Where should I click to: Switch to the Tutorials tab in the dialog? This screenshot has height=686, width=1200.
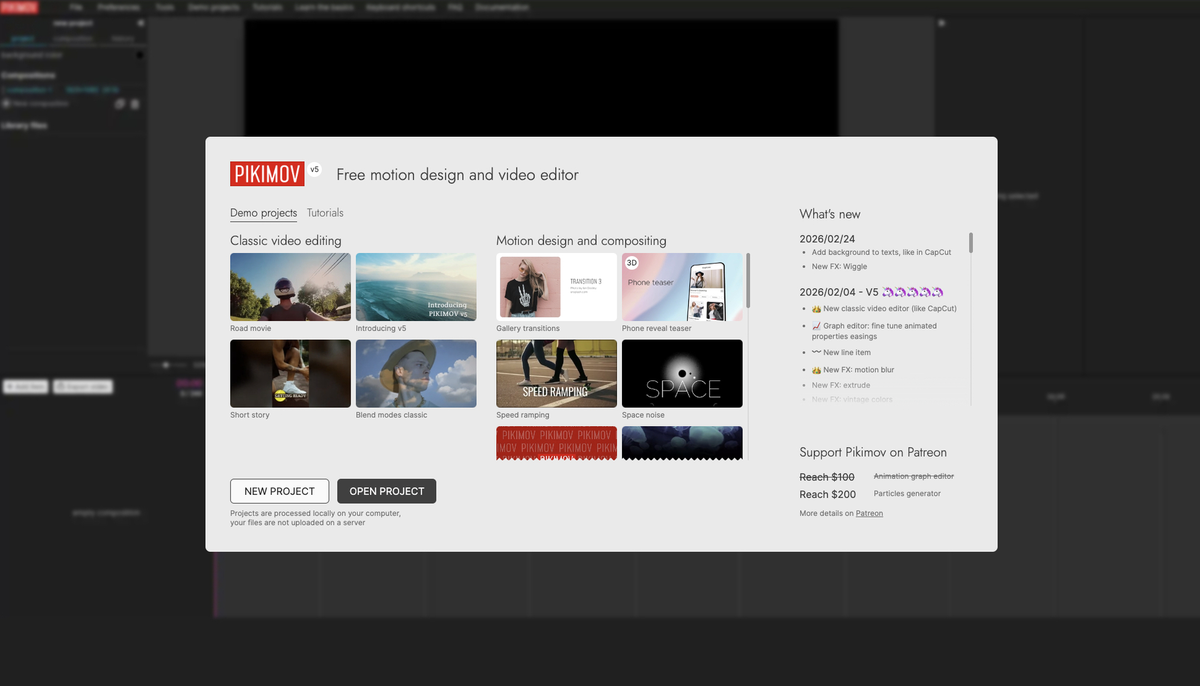(x=325, y=213)
